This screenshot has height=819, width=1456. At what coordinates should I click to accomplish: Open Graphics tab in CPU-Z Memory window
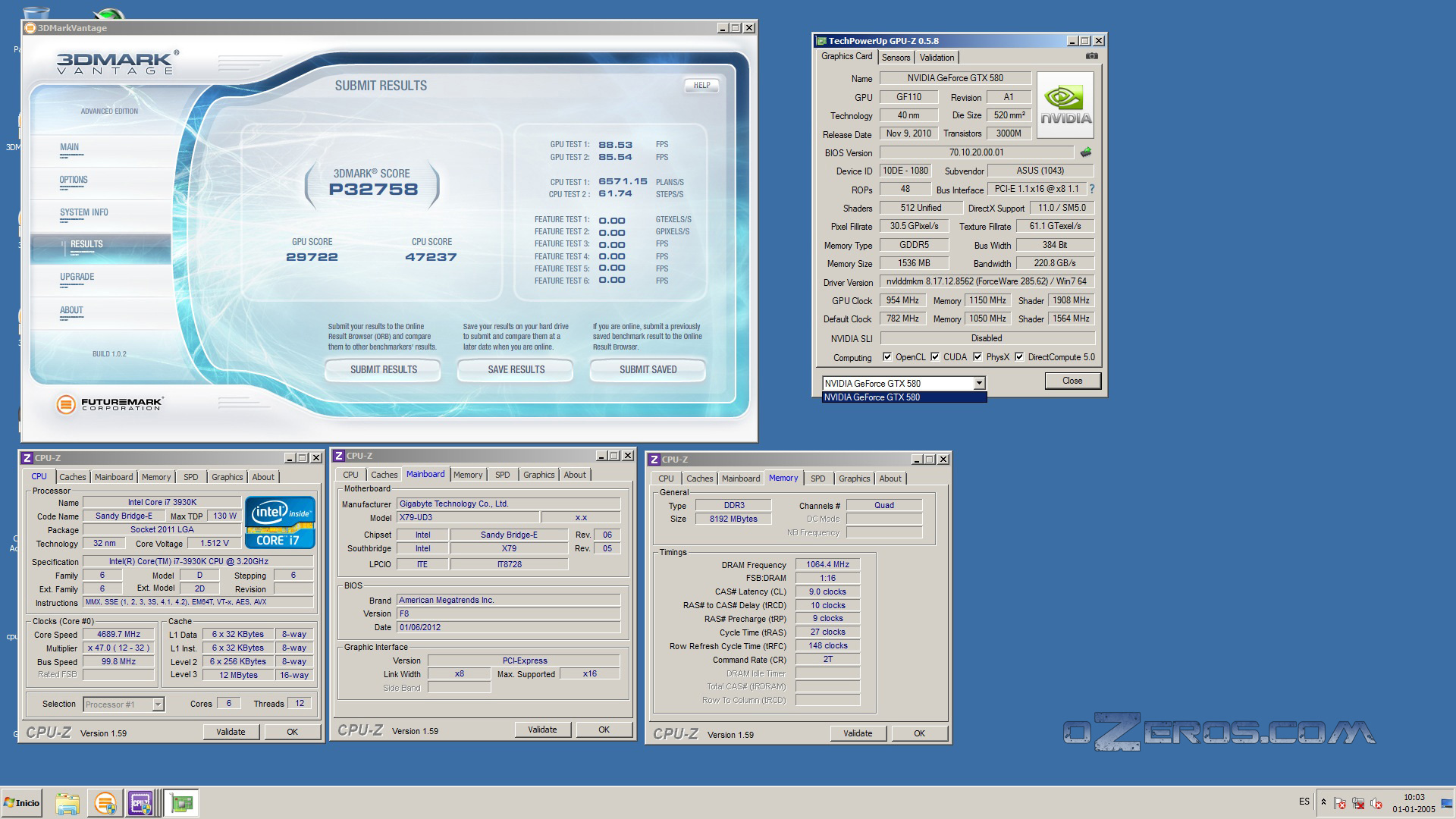[854, 479]
